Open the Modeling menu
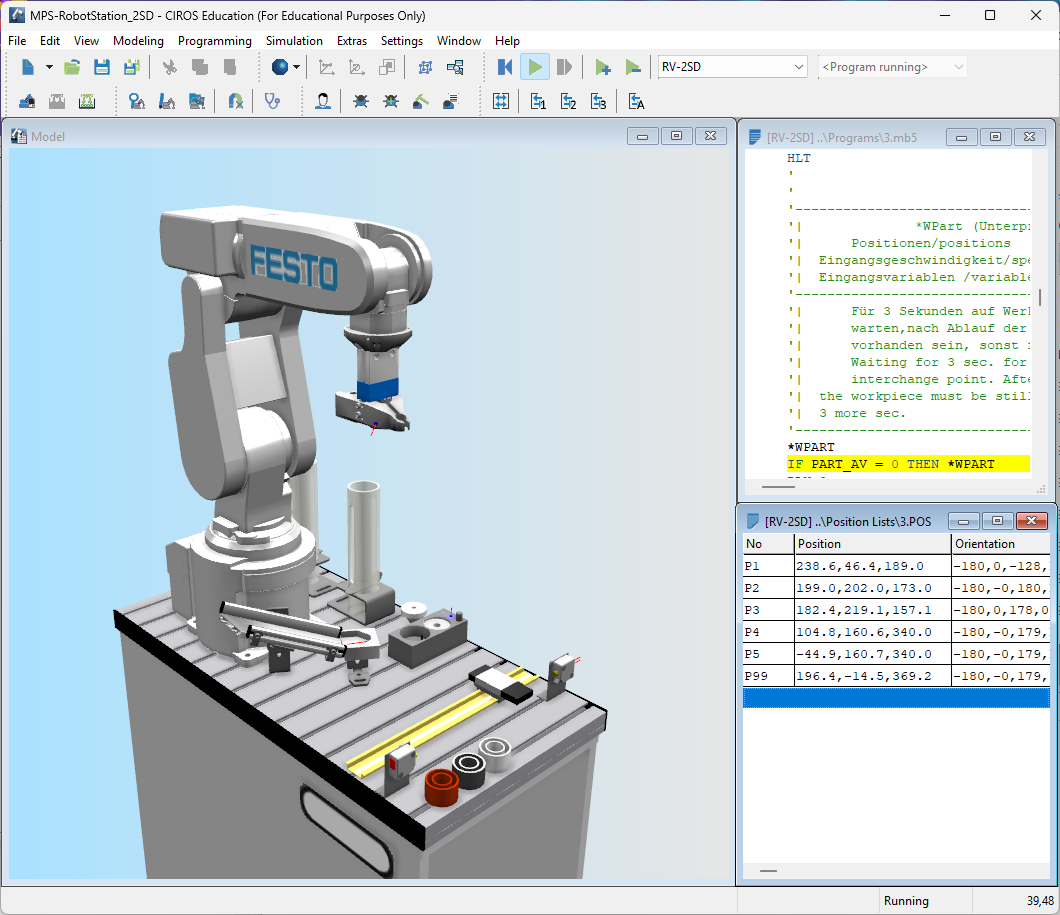1060x915 pixels. coord(138,41)
